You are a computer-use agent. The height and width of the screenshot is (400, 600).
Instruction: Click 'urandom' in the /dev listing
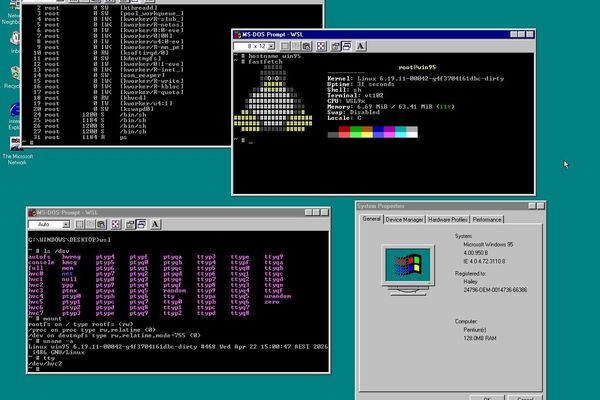pos(277,296)
